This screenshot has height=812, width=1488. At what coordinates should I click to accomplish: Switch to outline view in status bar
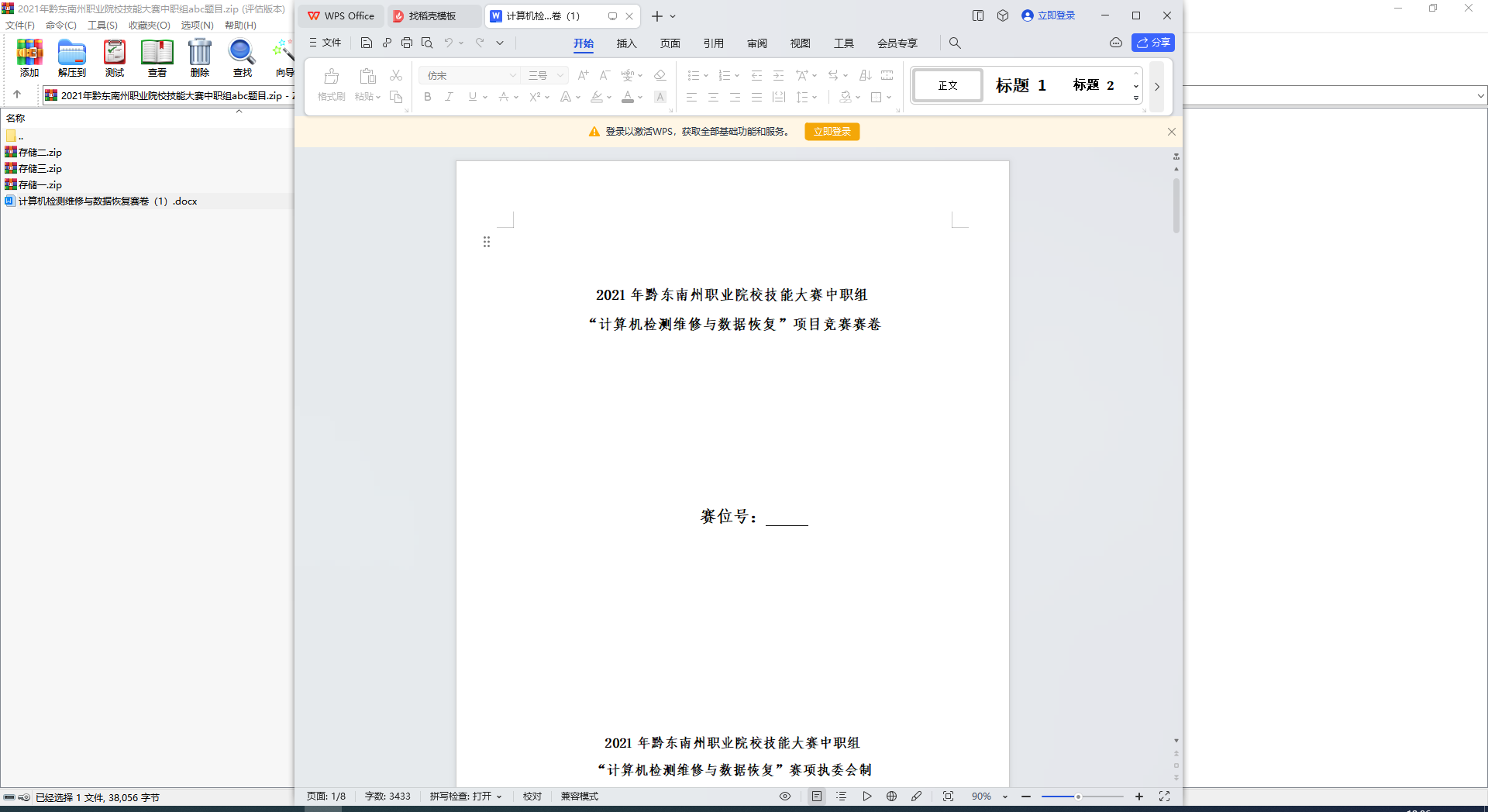click(842, 796)
